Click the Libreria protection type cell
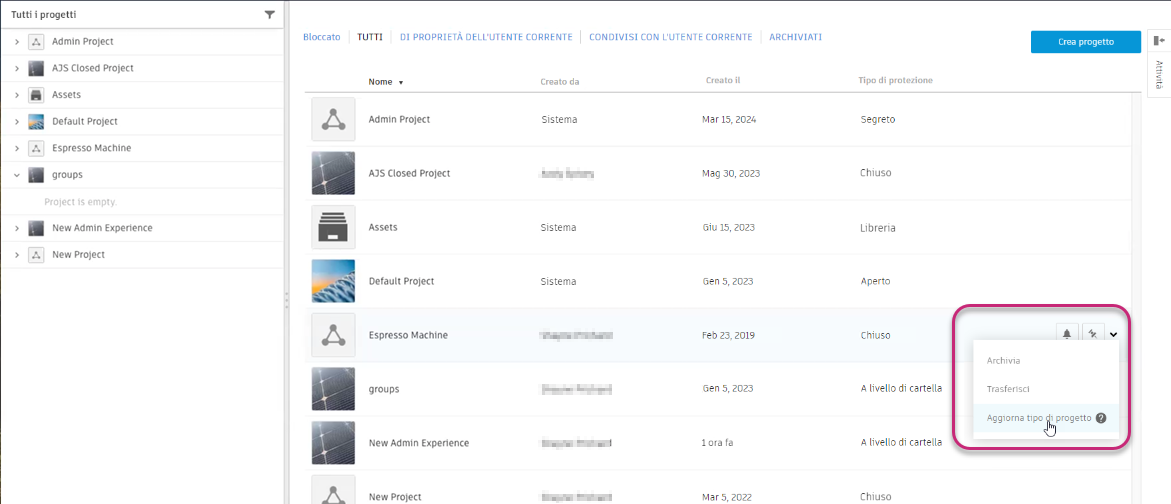This screenshot has height=504, width=1171. [x=878, y=227]
